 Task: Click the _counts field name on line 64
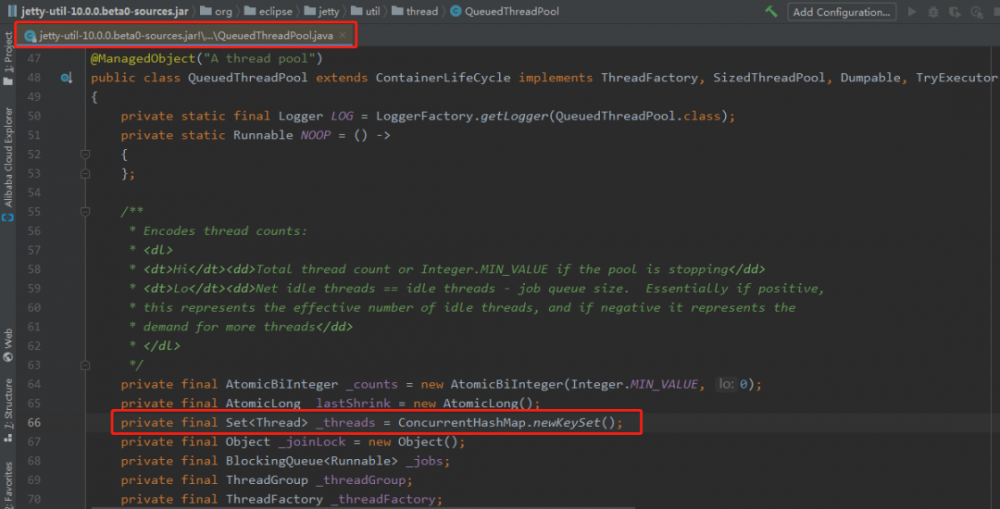pyautogui.click(x=372, y=385)
